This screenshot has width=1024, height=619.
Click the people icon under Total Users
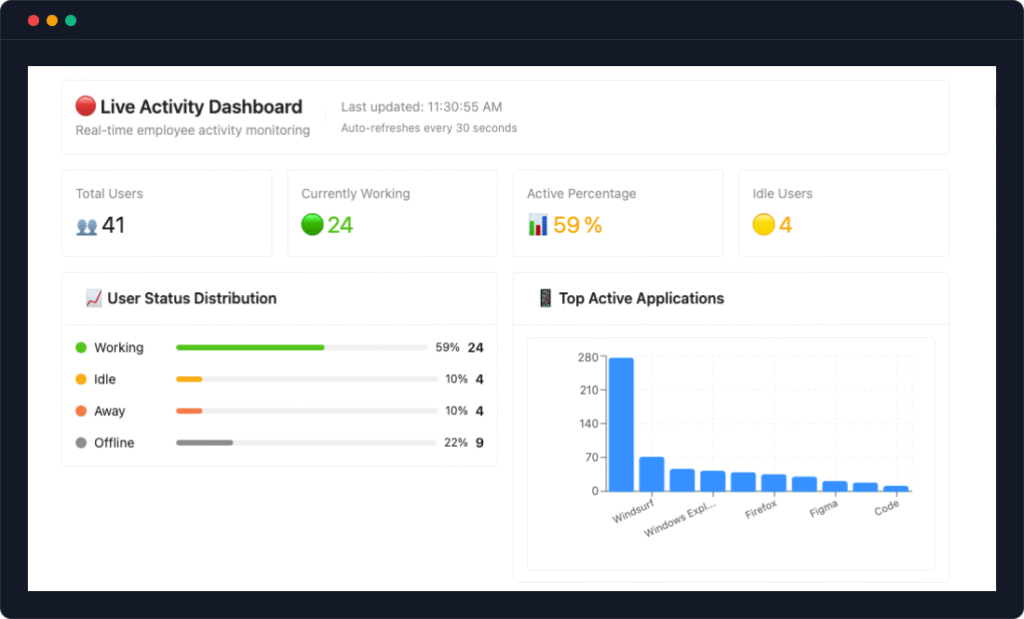point(87,226)
